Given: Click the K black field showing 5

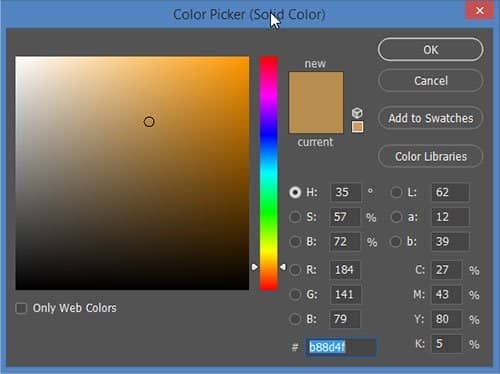Looking at the screenshot, I should pos(447,344).
